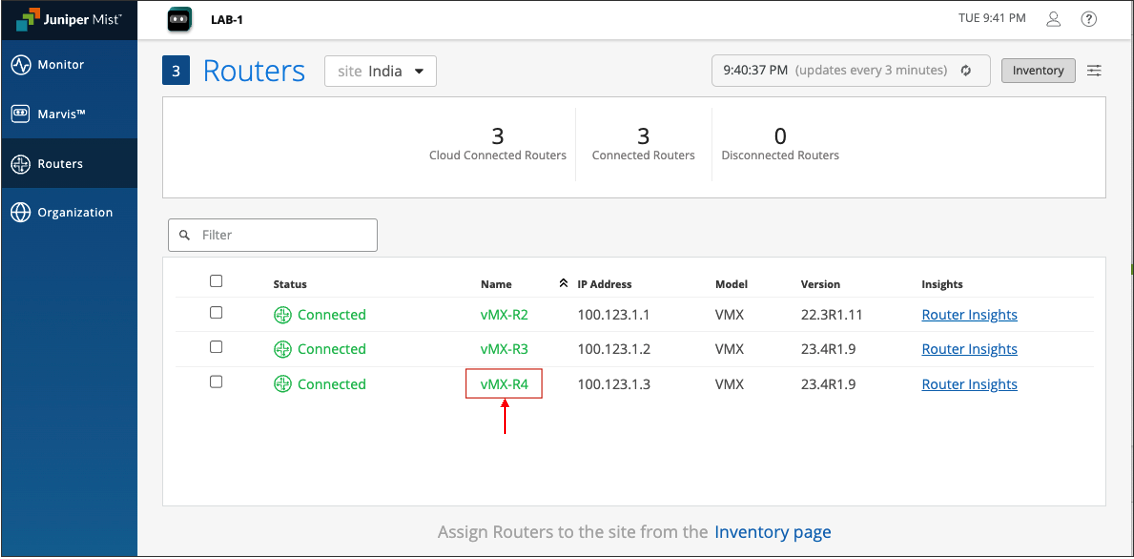Toggle the select-all header checkbox
1134x559 pixels.
(216, 281)
